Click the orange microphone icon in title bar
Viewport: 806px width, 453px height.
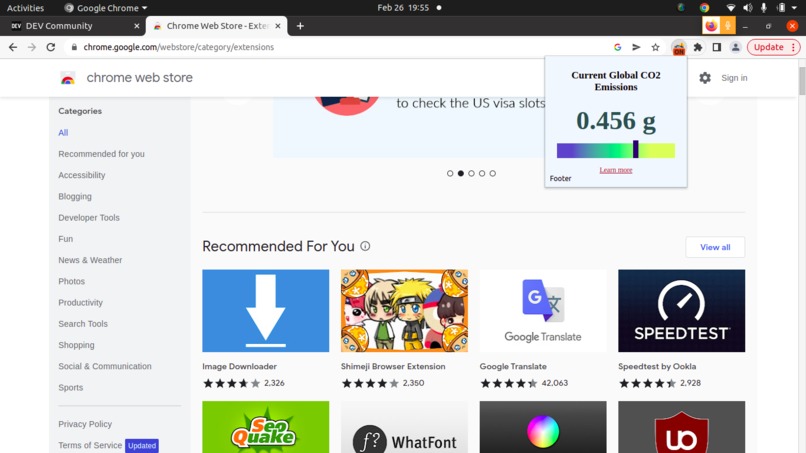tap(728, 26)
